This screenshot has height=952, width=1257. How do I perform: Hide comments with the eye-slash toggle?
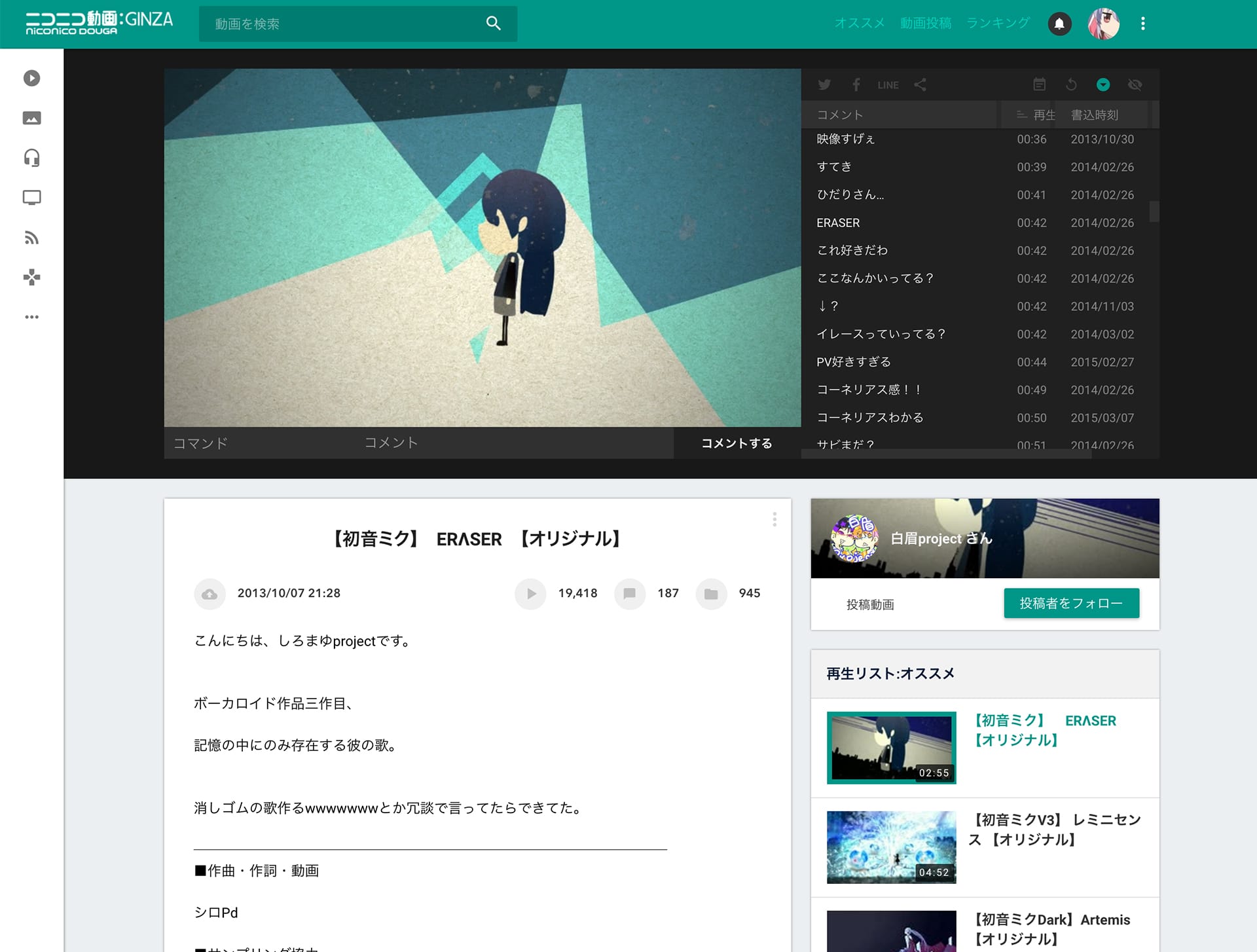(1135, 84)
